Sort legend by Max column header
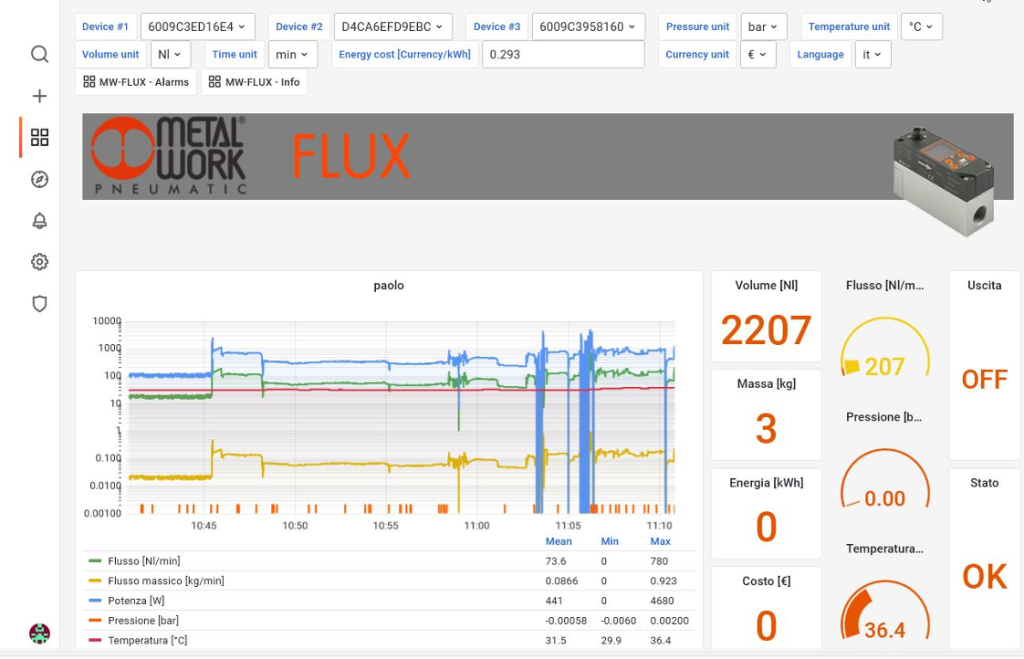The height and width of the screenshot is (659, 1024). (660, 541)
